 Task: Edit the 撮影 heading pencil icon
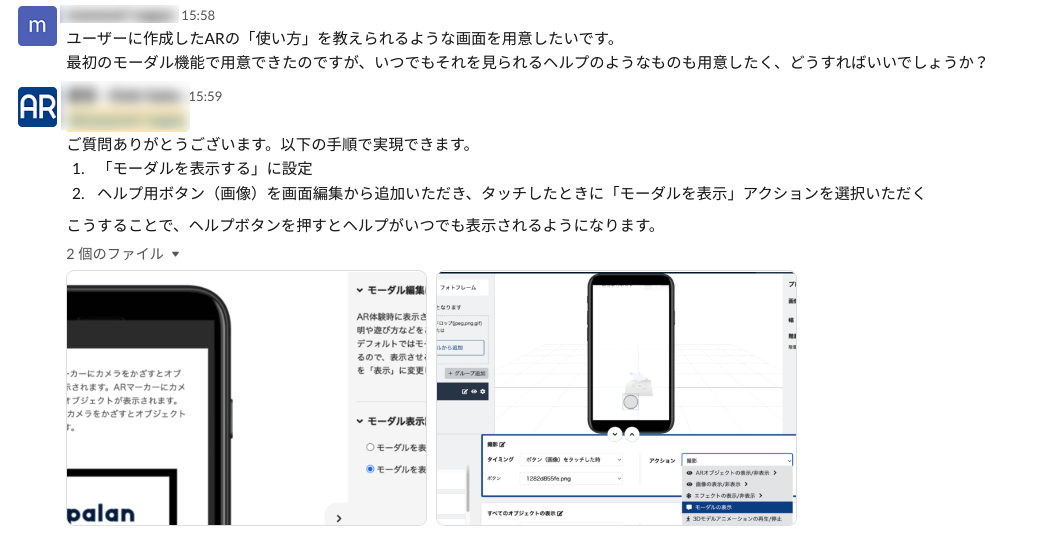[503, 445]
